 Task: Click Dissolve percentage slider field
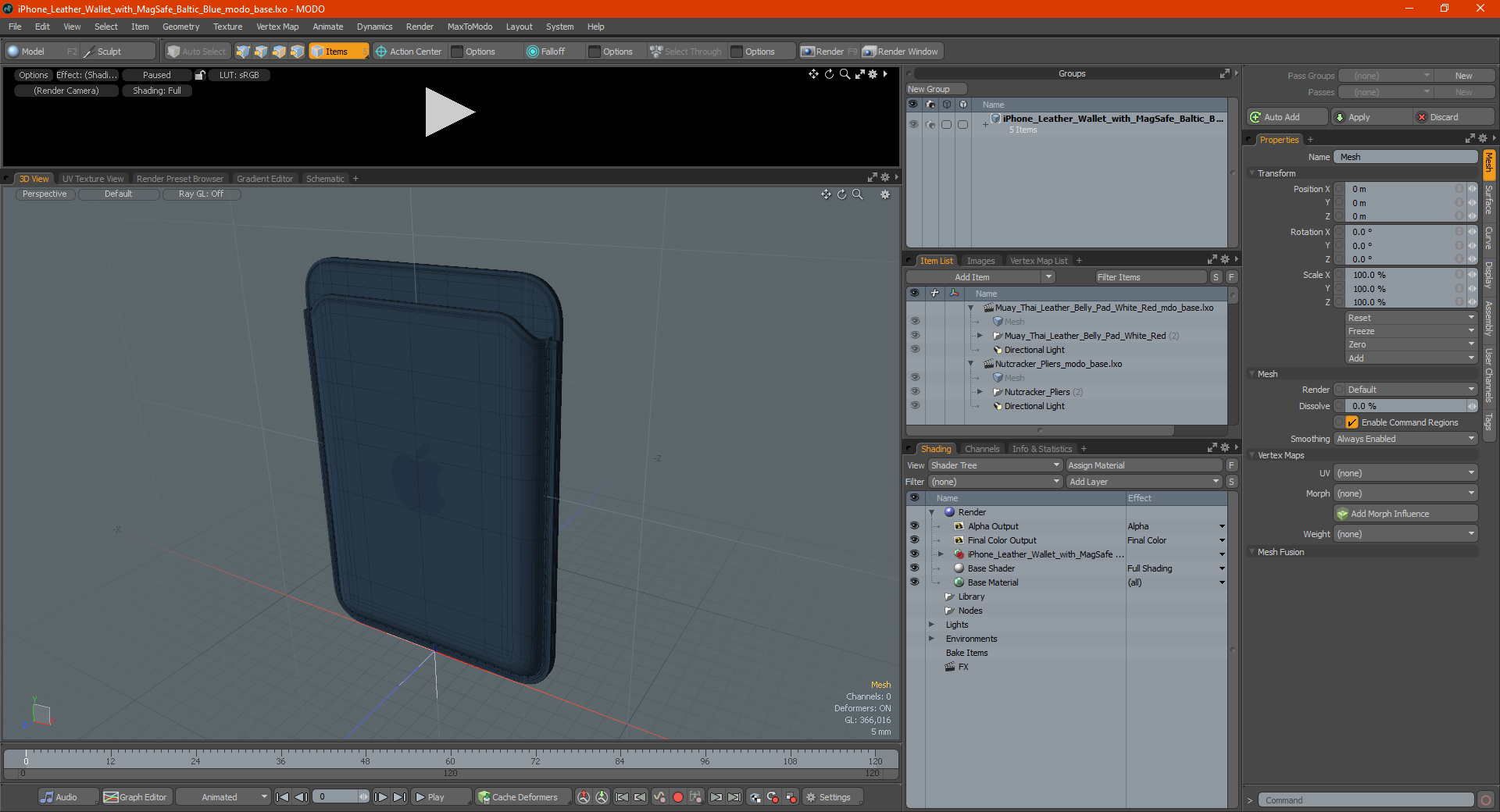[1405, 406]
